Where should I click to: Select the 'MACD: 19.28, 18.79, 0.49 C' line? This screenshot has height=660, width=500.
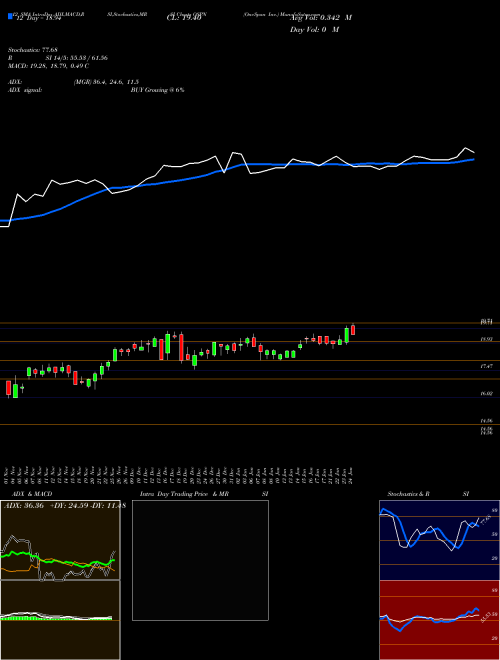coord(48,66)
